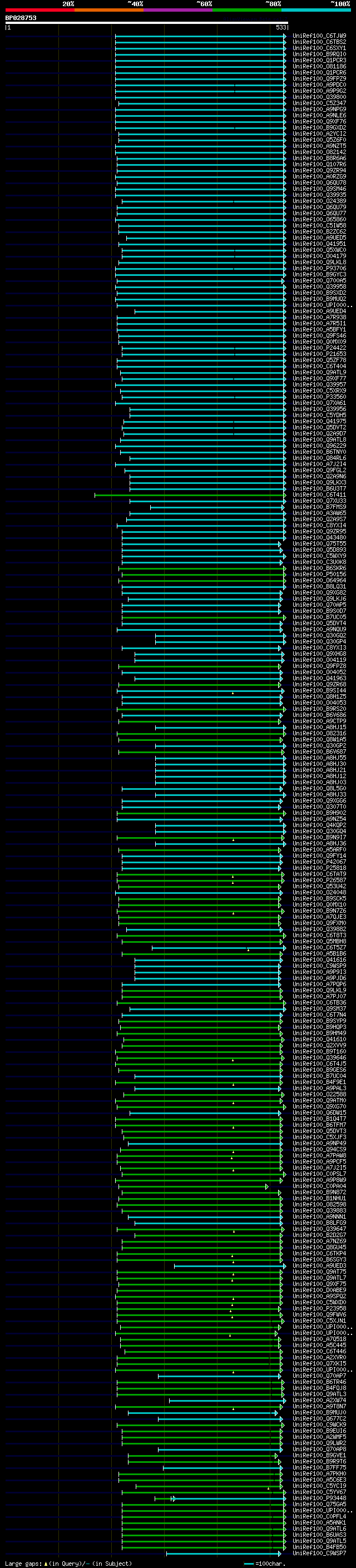Select label UniRef100_Q41951
356x1568 pixels.
319,244
